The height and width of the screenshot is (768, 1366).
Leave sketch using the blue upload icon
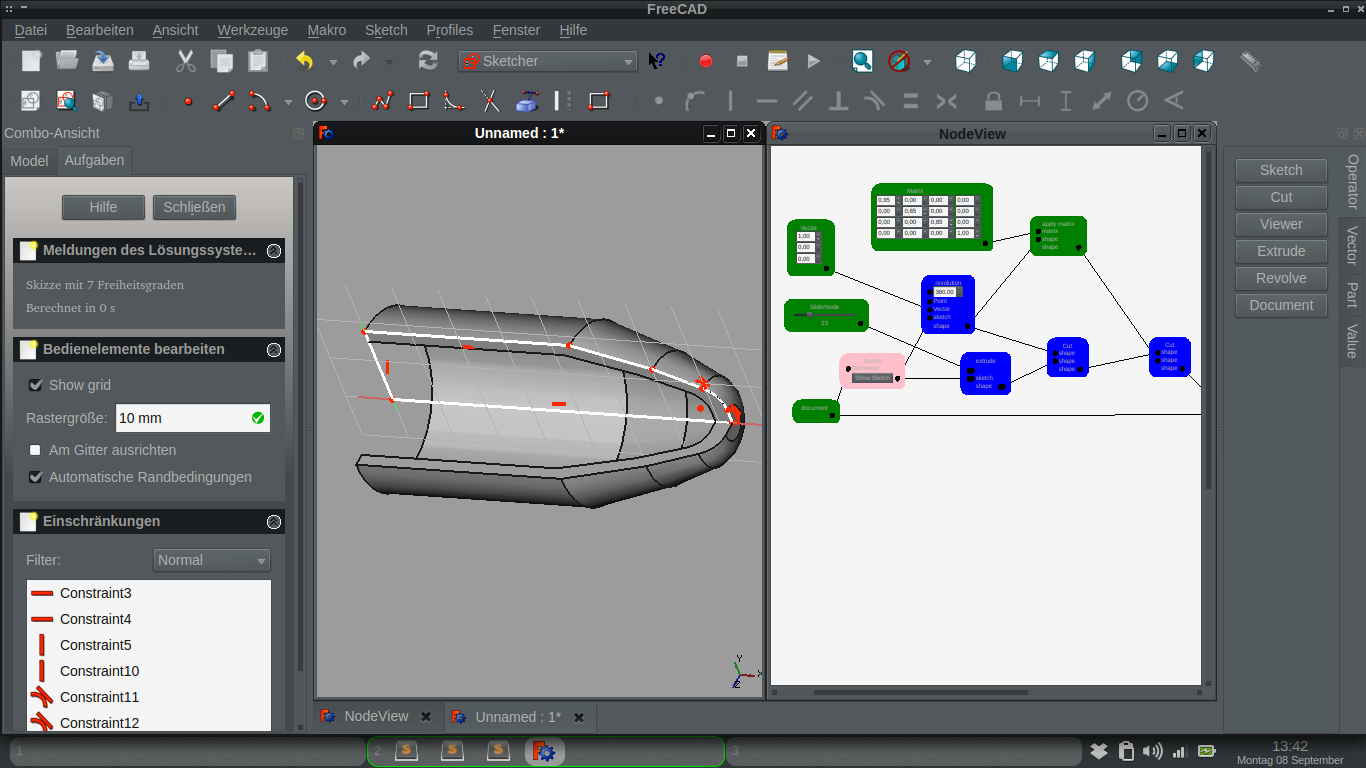[139, 101]
